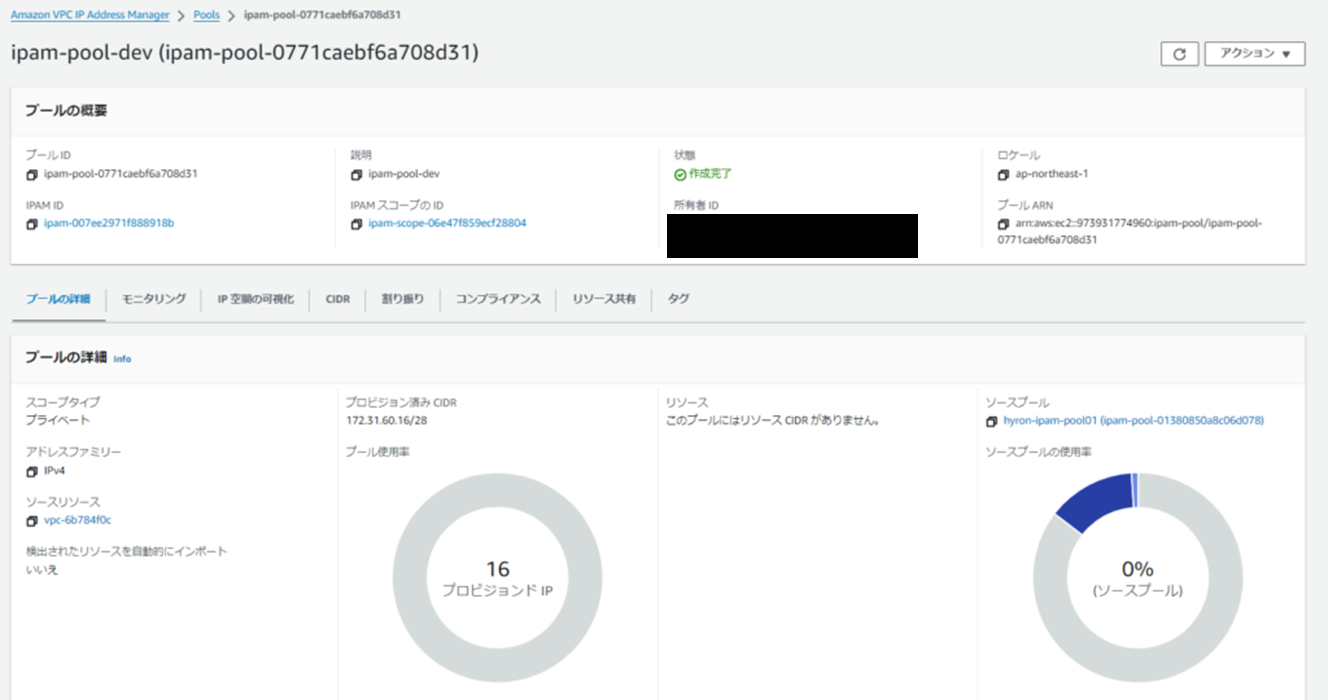Image resolution: width=1328 pixels, height=700 pixels.
Task: Copy the locale ap-northeast-1
Action: click(1004, 174)
